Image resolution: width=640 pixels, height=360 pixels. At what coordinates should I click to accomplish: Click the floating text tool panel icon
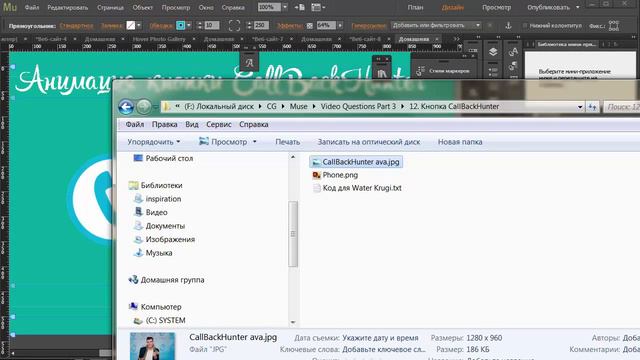tap(249, 63)
